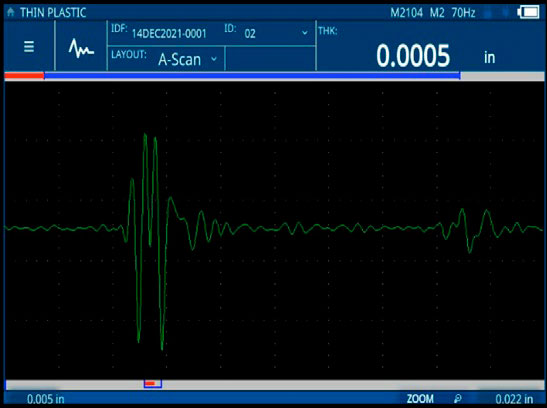Tap the THIN PLASTIC setup title
This screenshot has width=547, height=408.
coord(53,13)
